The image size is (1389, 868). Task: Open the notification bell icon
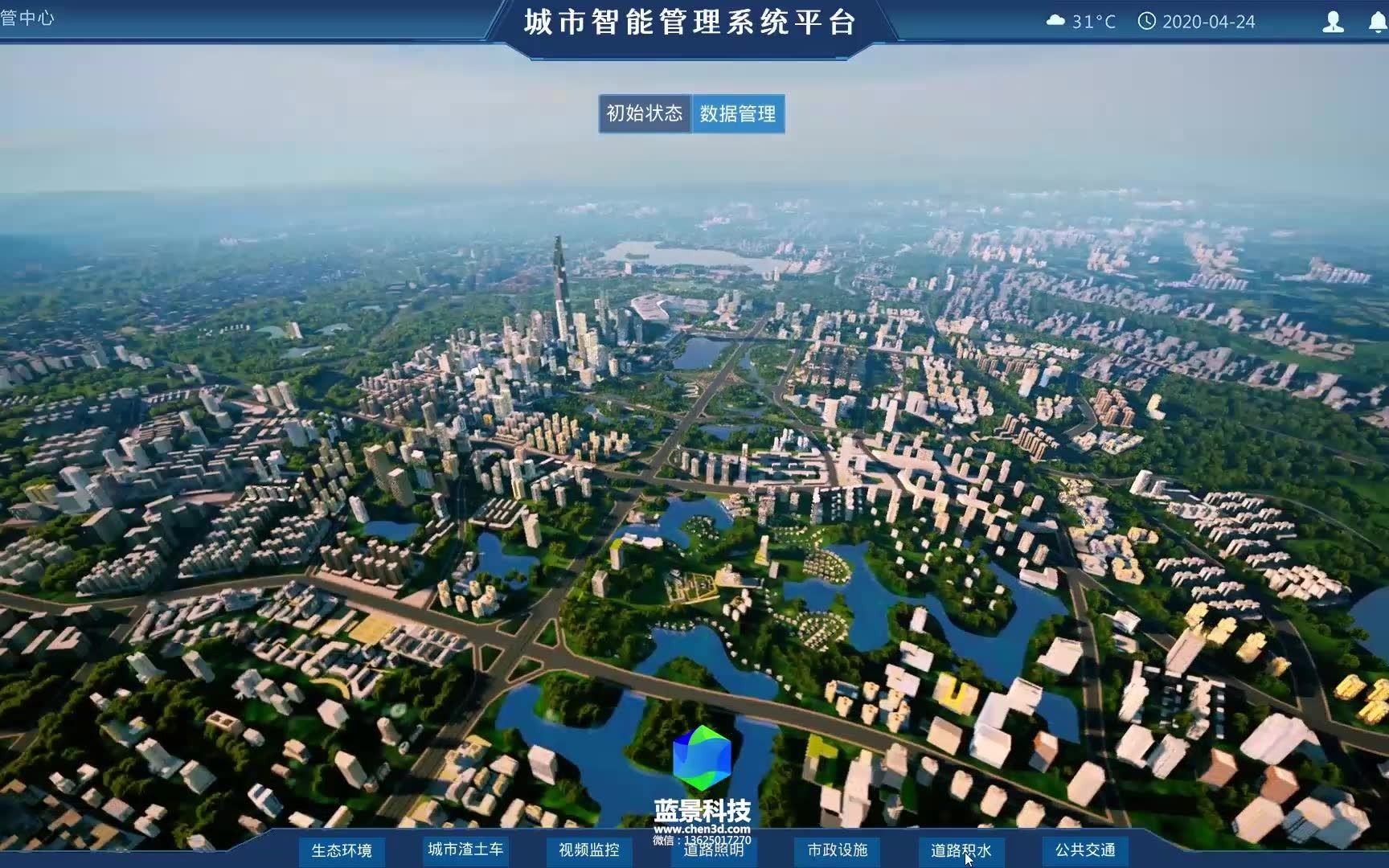pyautogui.click(x=1379, y=23)
